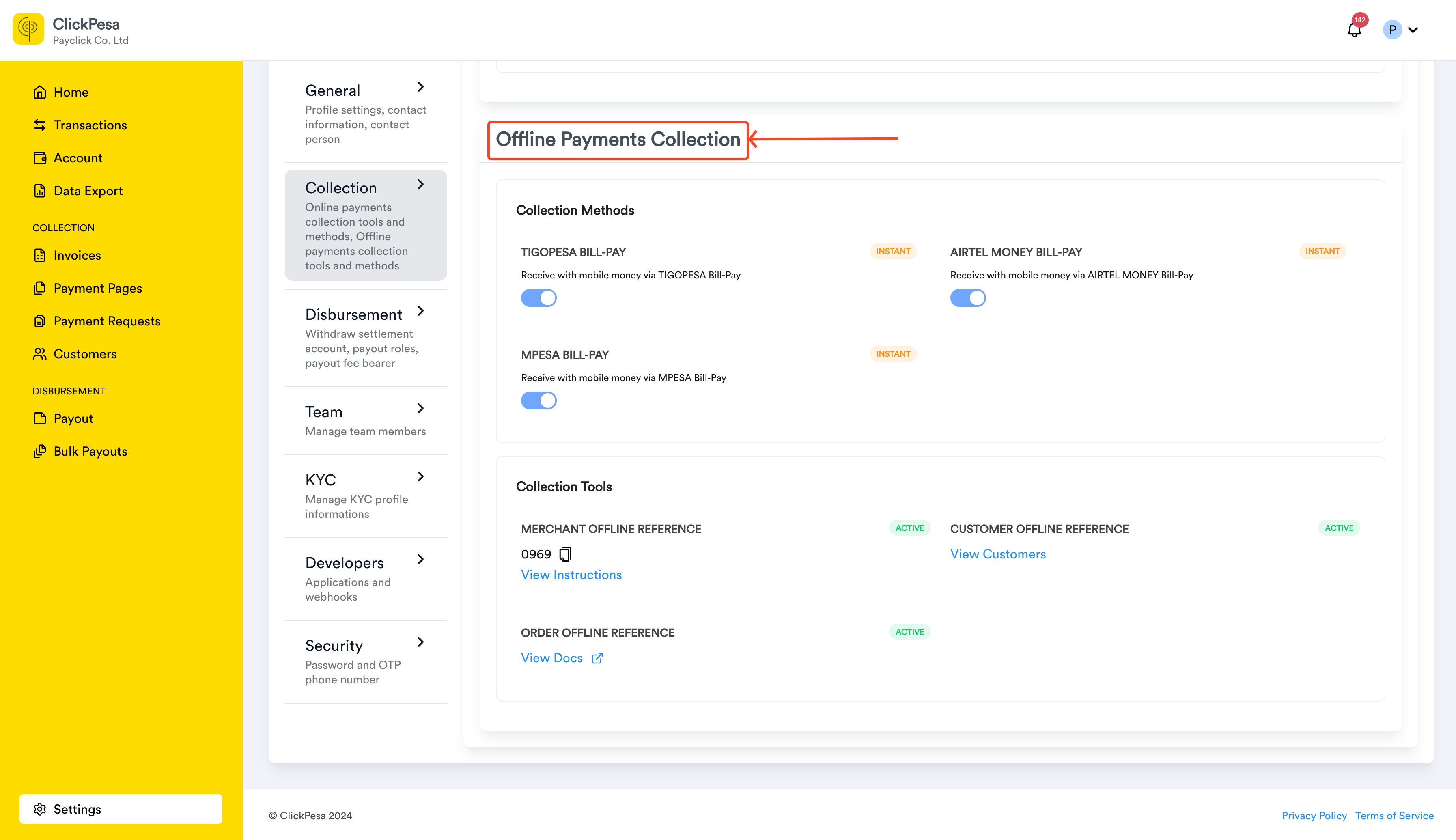
Task: Click the Invoices document icon
Action: click(40, 256)
